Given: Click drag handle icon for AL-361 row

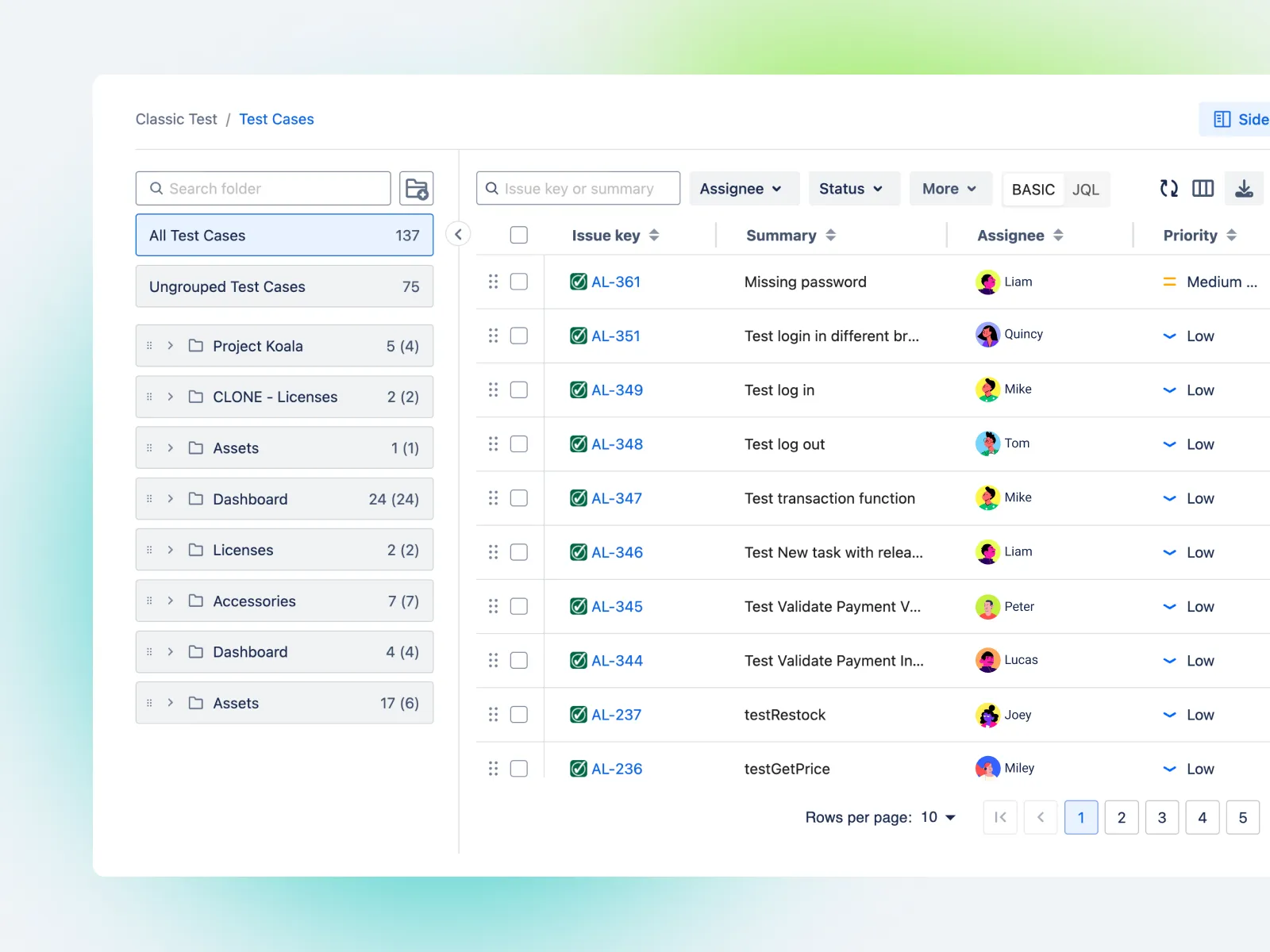Looking at the screenshot, I should click(x=493, y=282).
